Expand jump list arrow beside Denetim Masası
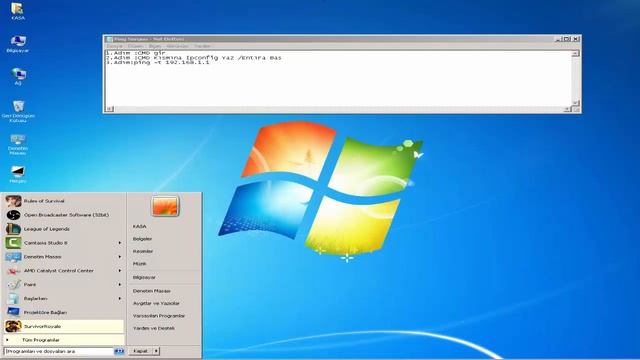 click(x=120, y=257)
